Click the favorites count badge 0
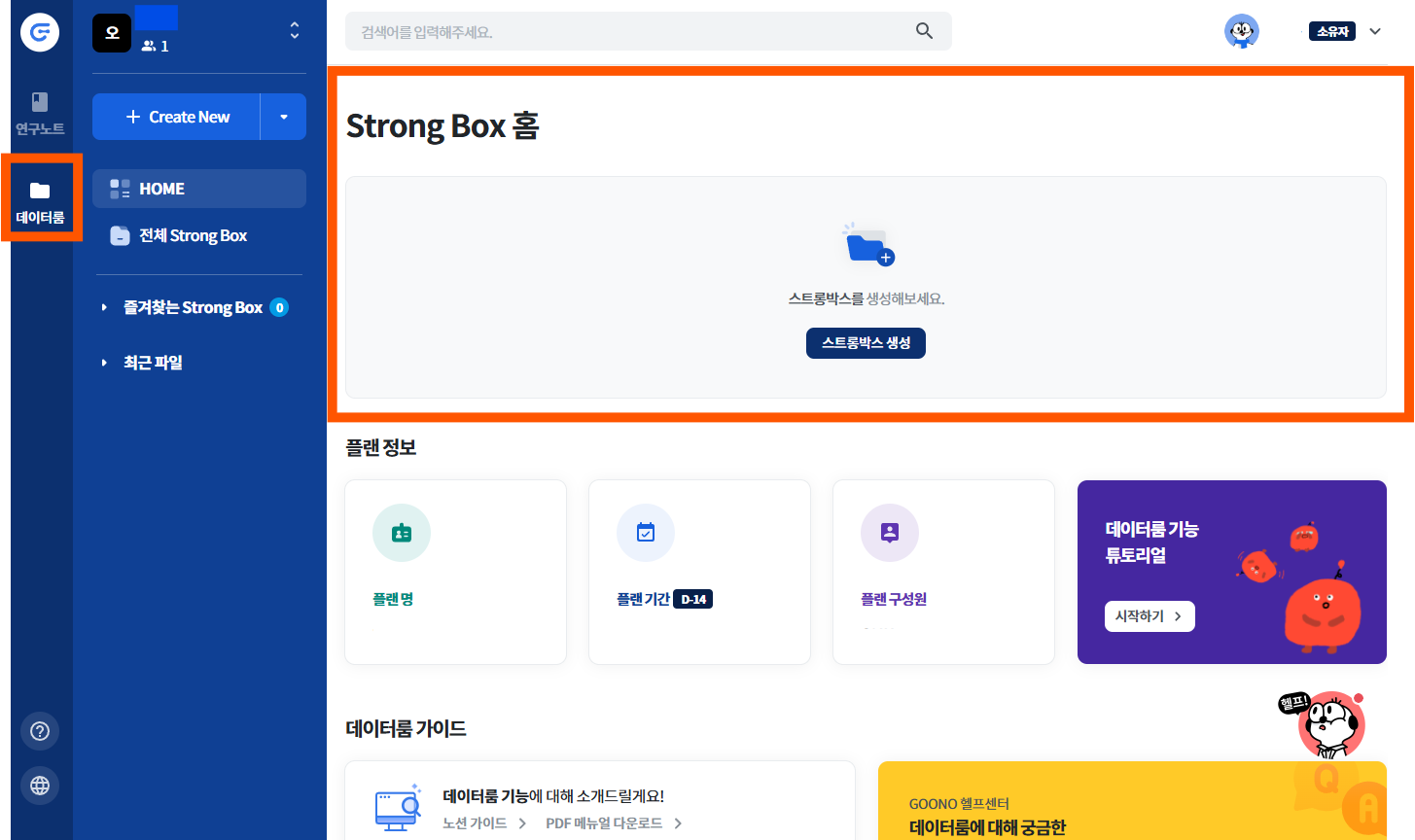Image resolution: width=1415 pixels, height=840 pixels. pyautogui.click(x=279, y=307)
